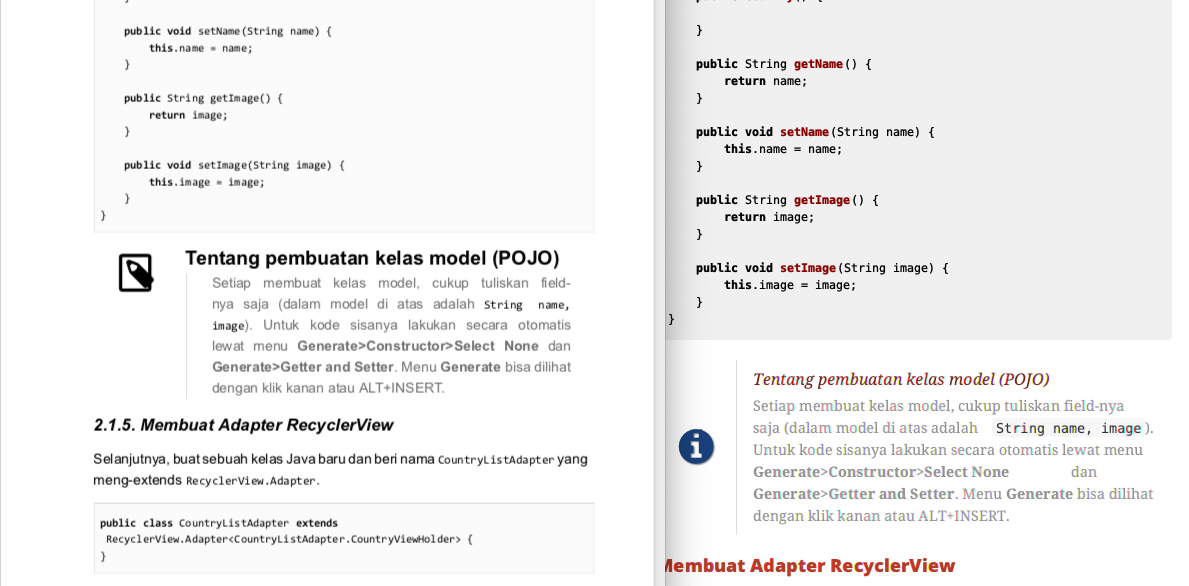Click bold "Generate>Constructor>Select None" in right note
The image size is (1189, 586).
[x=881, y=472]
